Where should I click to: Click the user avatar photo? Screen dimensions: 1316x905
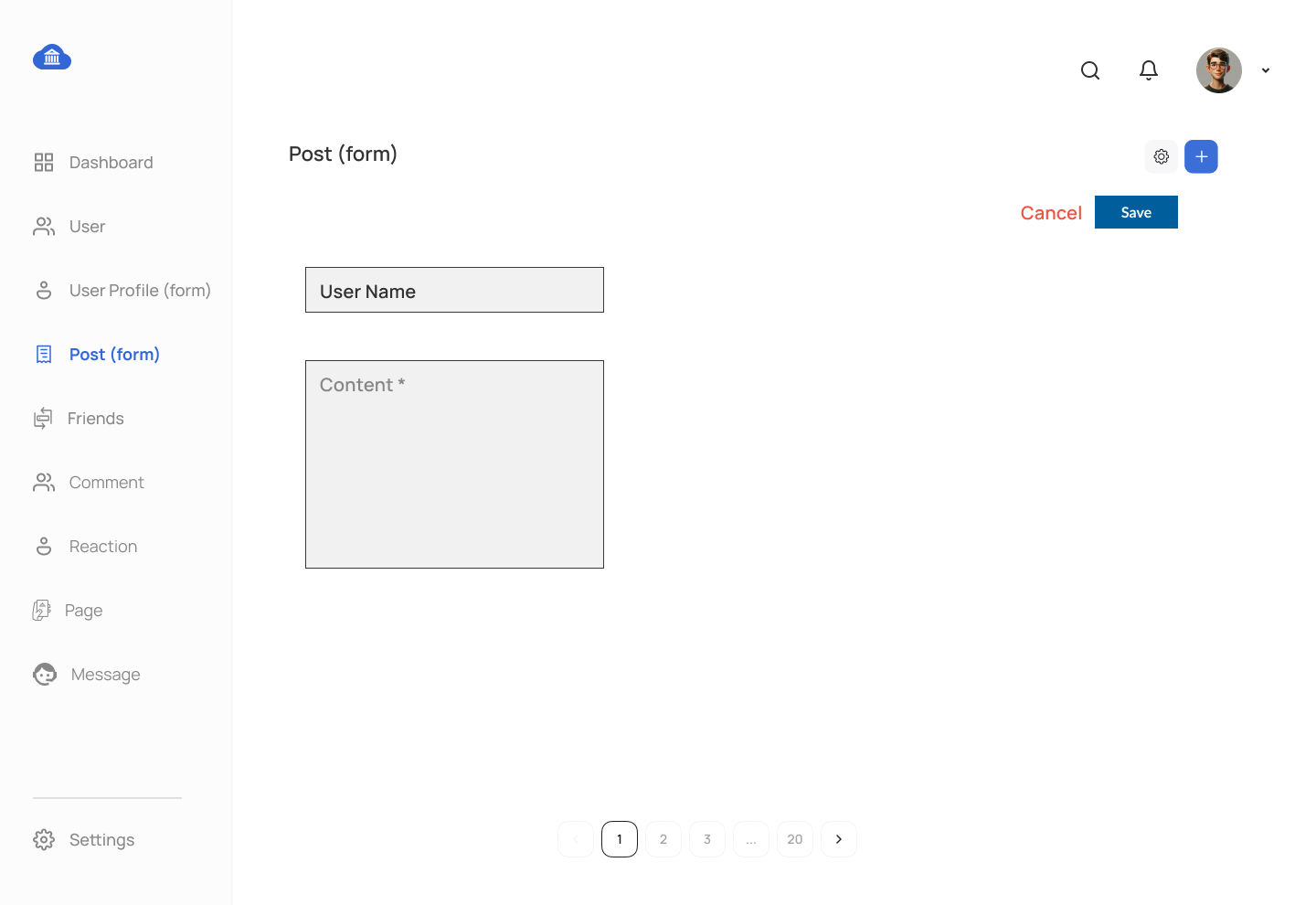(x=1219, y=70)
